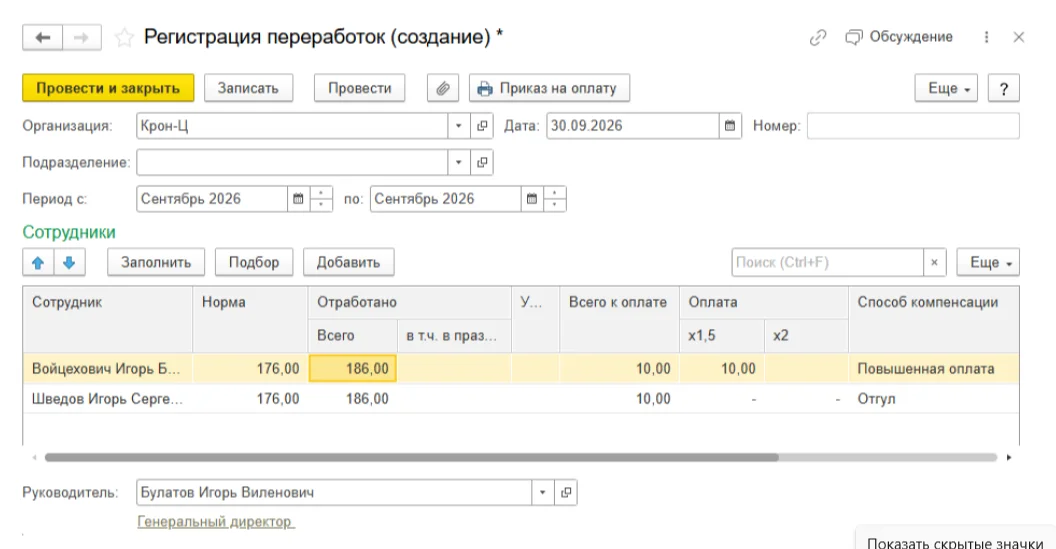
Task: Open the Обсуждение discussion panel
Action: pyautogui.click(x=898, y=37)
